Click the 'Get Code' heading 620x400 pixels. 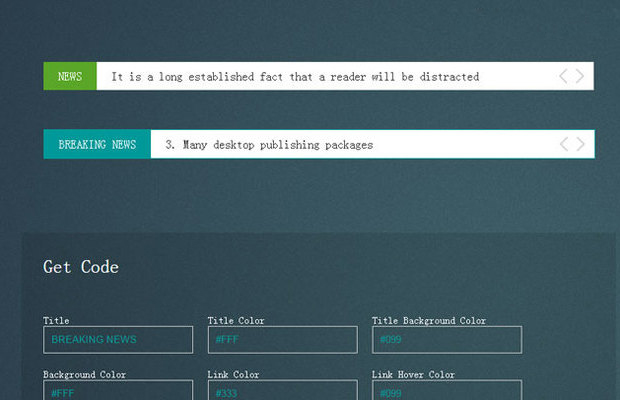click(x=81, y=267)
